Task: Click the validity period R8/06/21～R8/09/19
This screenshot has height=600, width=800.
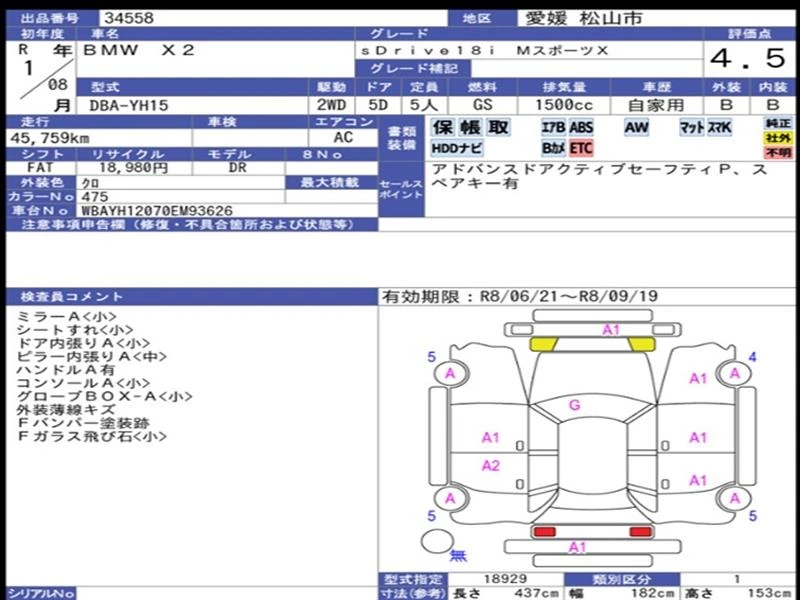Action: pyautogui.click(x=568, y=296)
